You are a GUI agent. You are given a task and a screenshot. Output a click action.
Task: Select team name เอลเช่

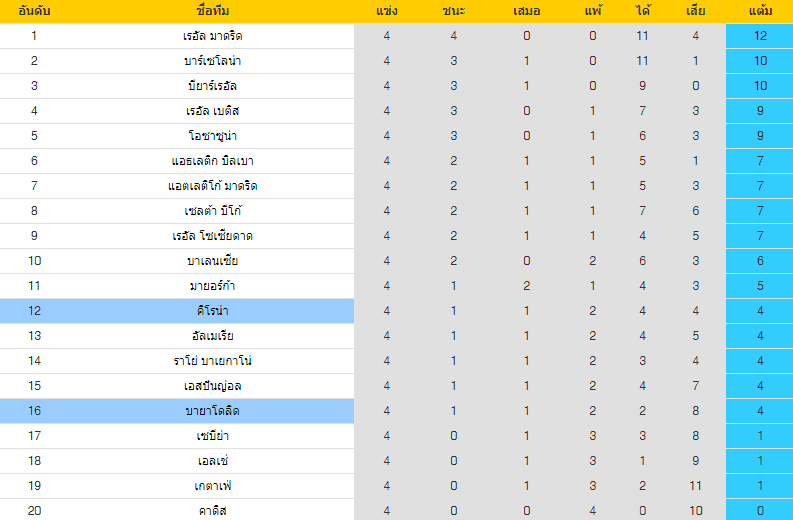[x=212, y=461]
